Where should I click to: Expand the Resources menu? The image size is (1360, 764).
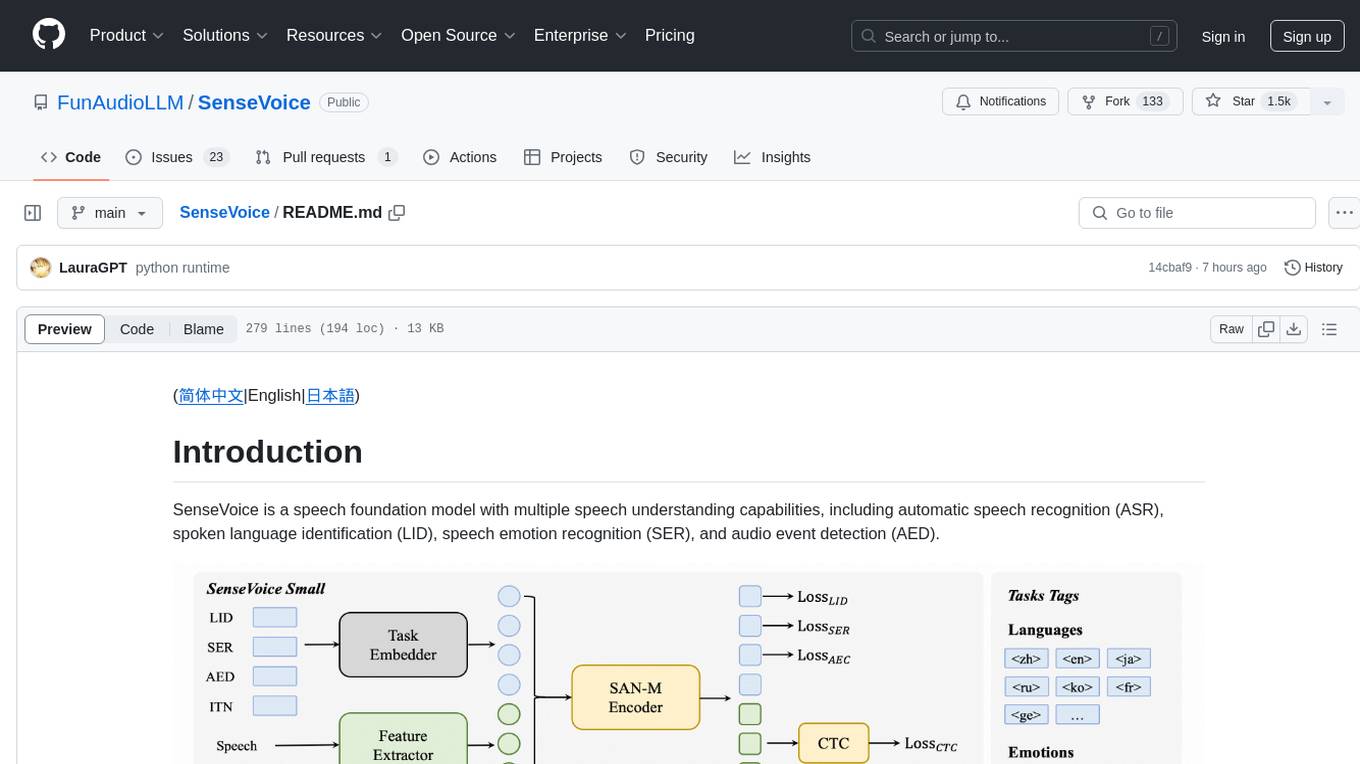(334, 35)
